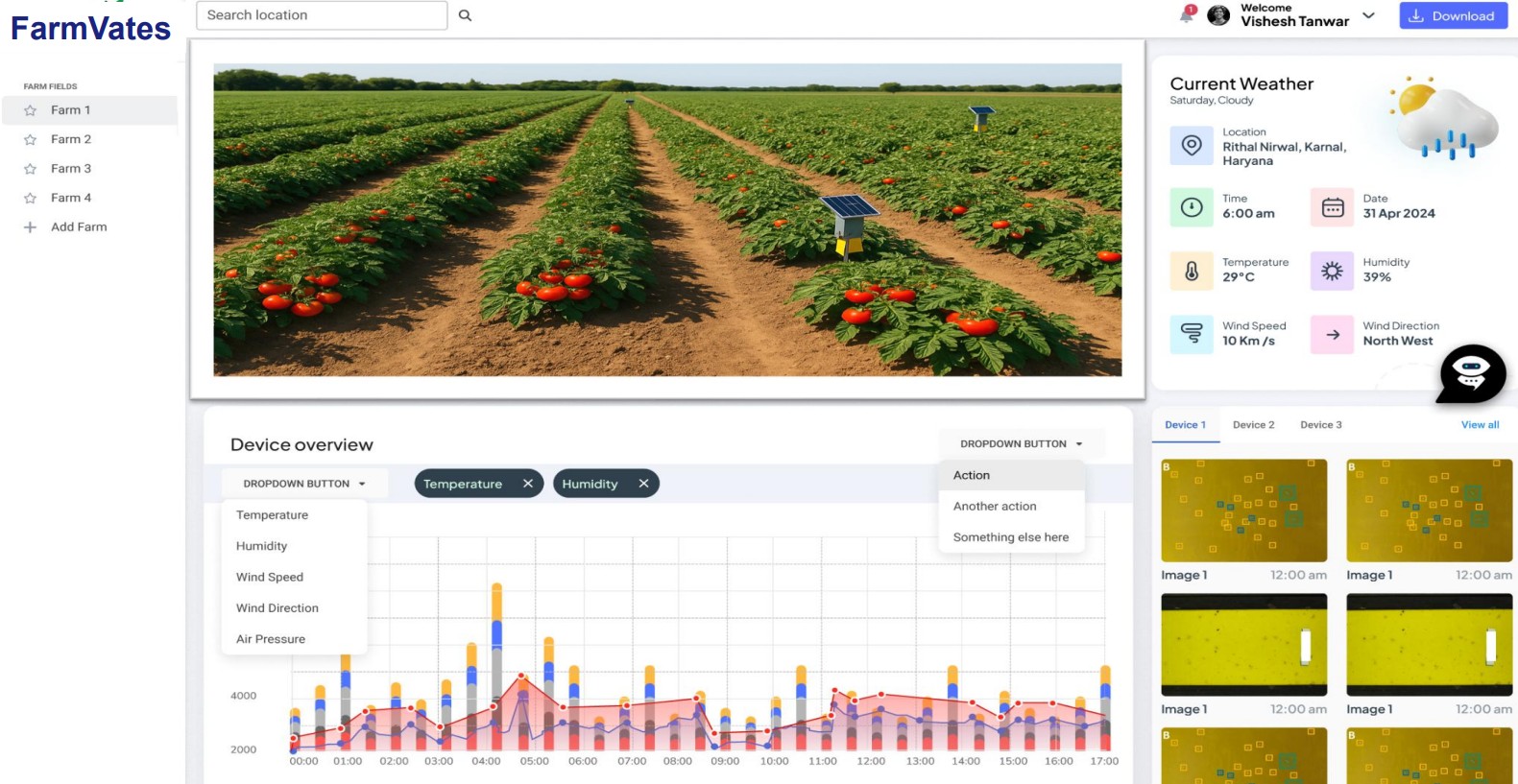
Task: Open the top-right sticky trap thumbnail
Action: [x=1430, y=511]
